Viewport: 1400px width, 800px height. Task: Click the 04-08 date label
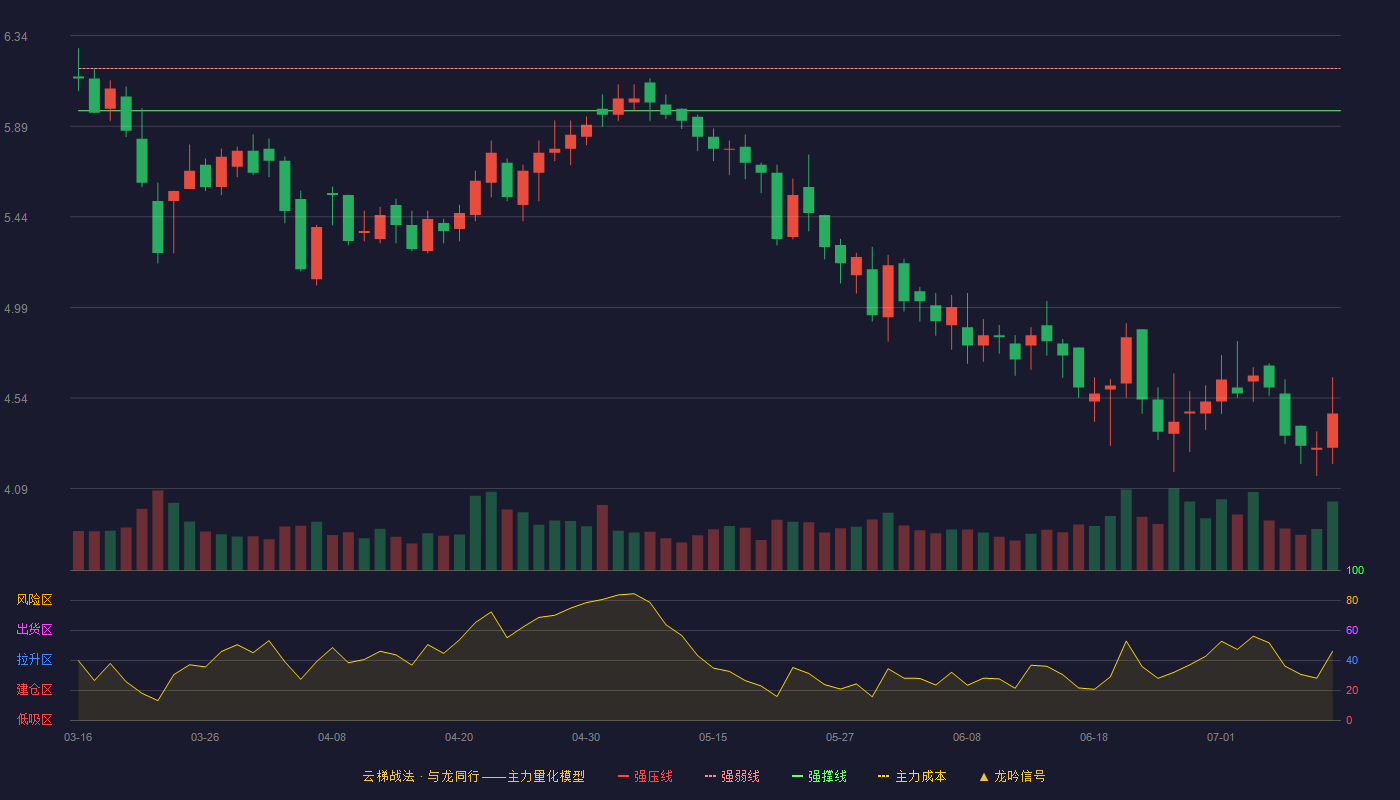pyautogui.click(x=332, y=737)
